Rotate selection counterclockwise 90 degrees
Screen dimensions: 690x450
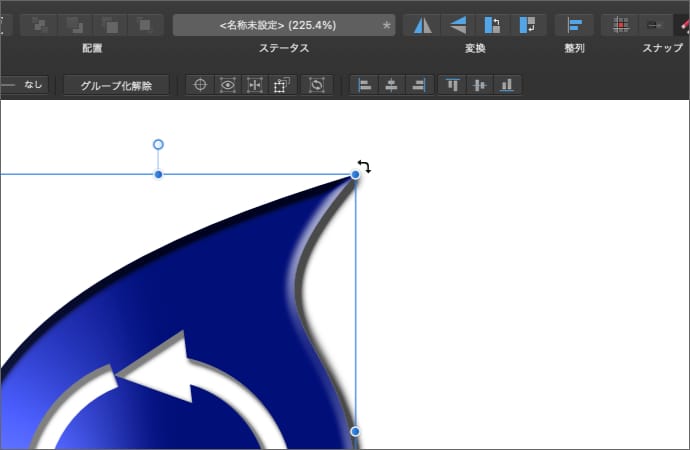click(x=492, y=25)
